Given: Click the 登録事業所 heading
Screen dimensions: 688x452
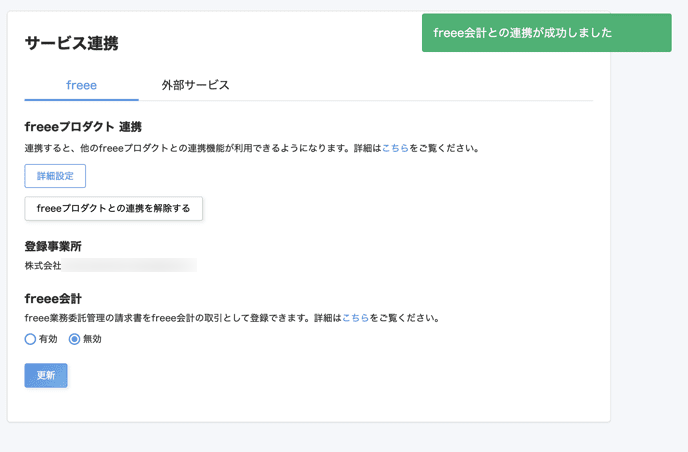Looking at the screenshot, I should pos(53,246).
